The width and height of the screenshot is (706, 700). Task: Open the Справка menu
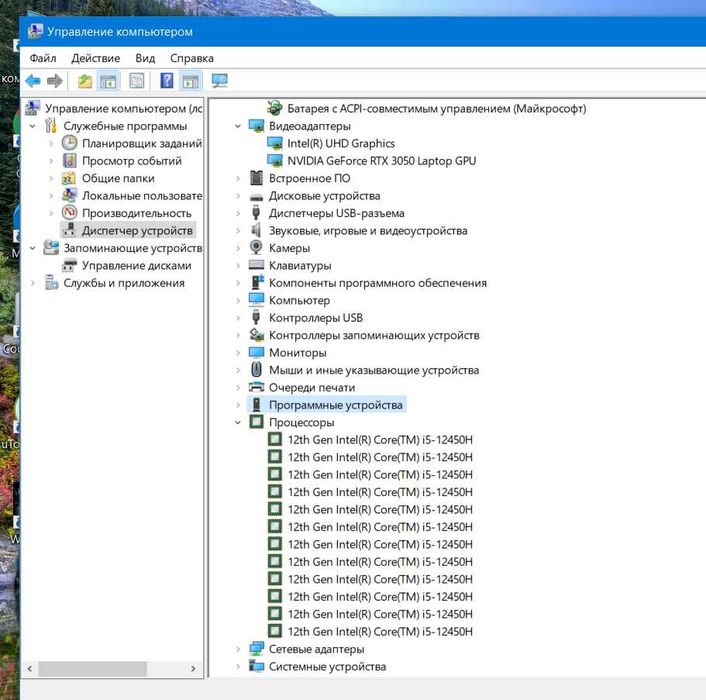click(x=192, y=58)
